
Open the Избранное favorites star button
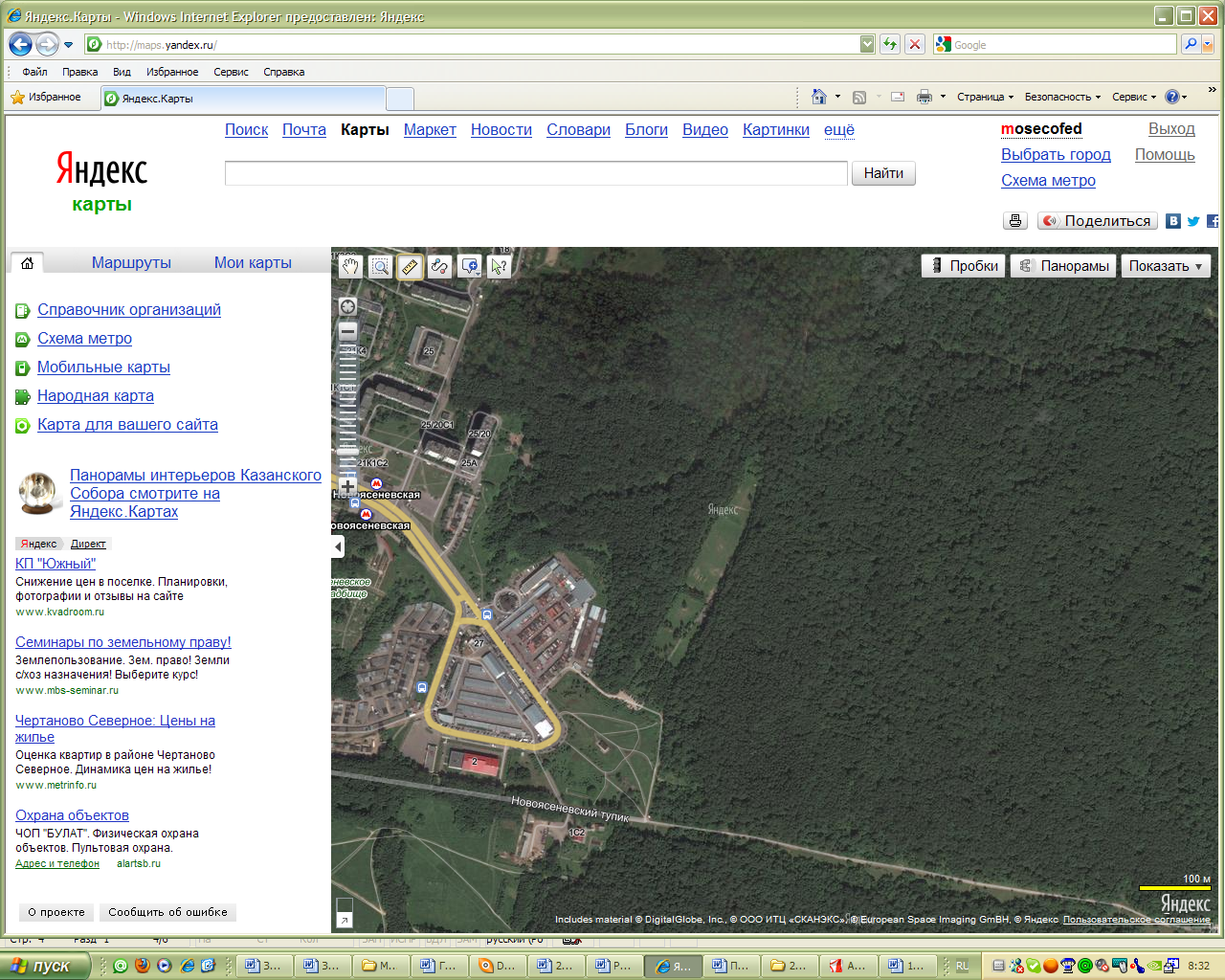point(46,97)
